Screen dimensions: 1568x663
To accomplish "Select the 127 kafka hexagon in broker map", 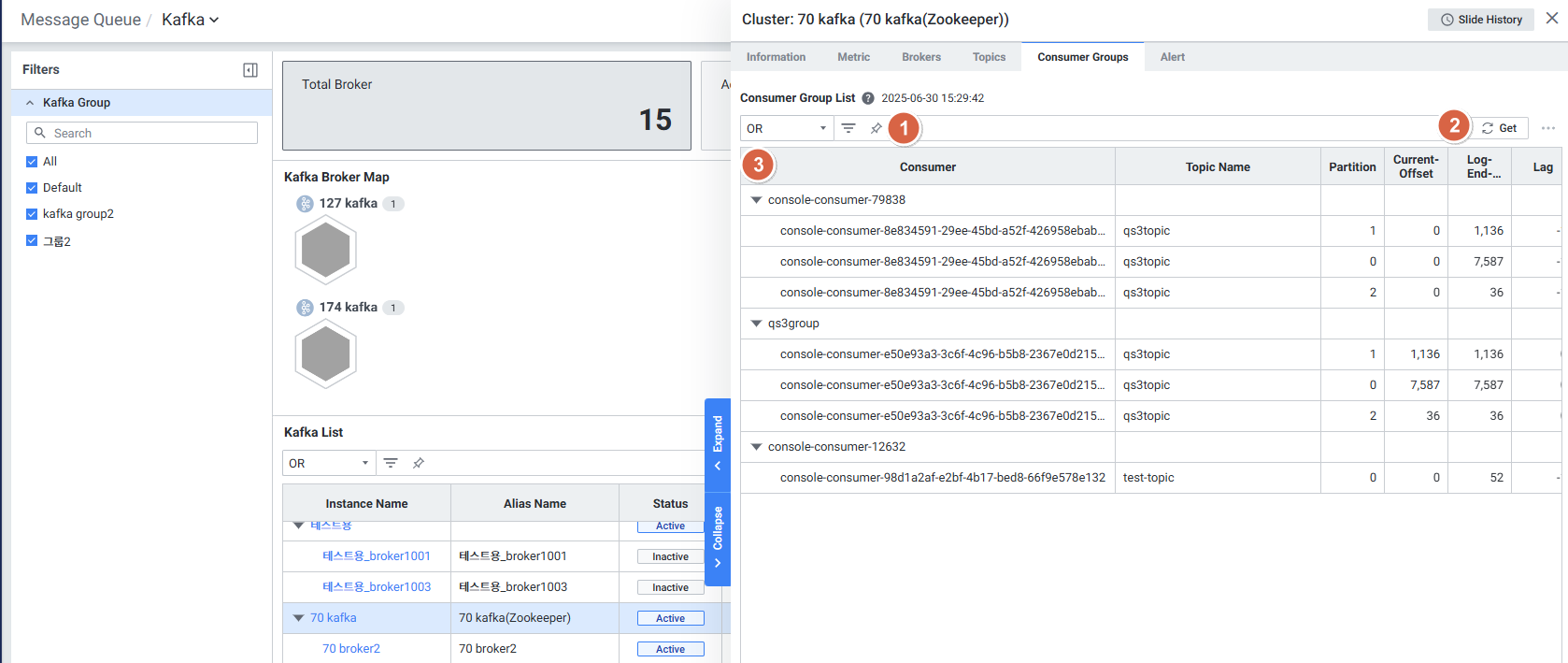I will (325, 250).
